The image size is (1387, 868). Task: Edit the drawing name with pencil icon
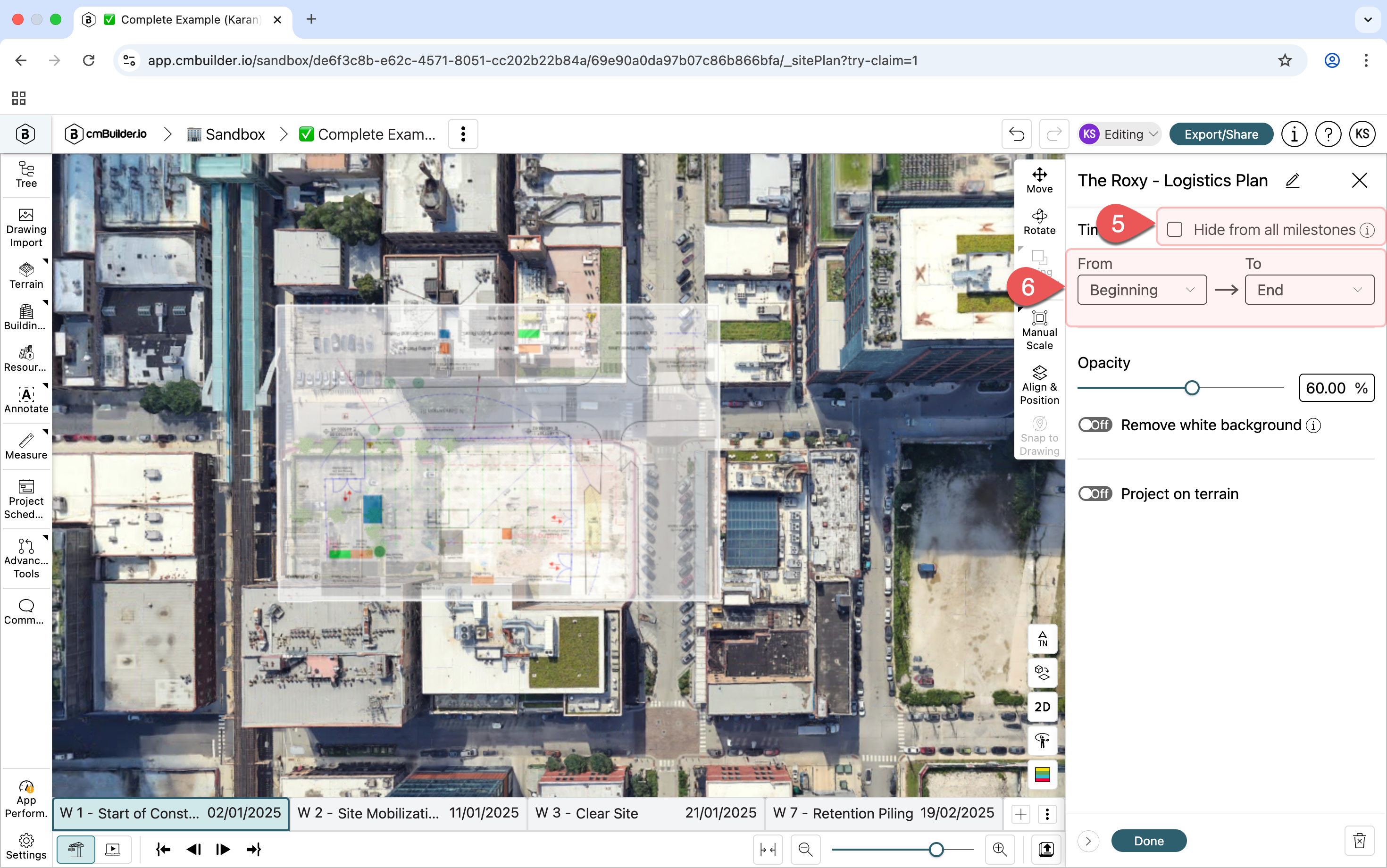(1292, 181)
